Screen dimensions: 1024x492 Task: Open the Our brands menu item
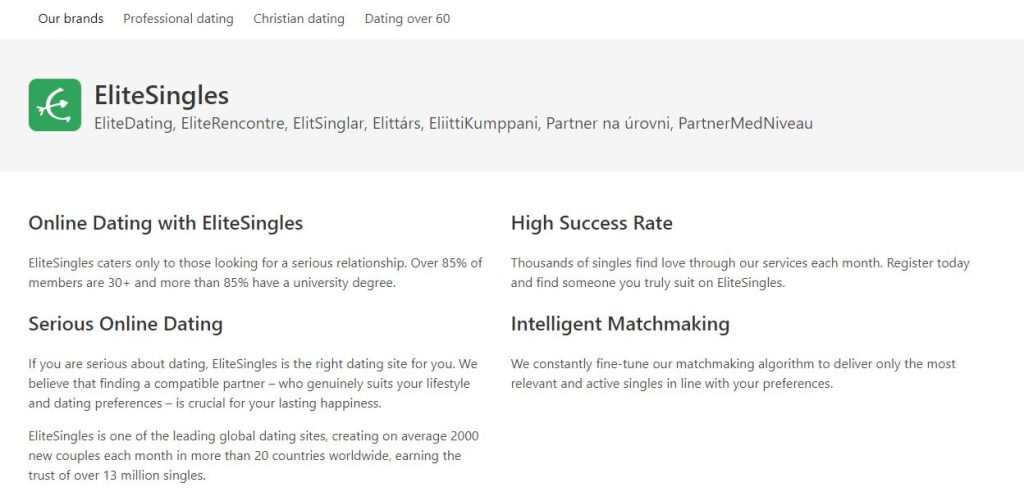click(71, 19)
